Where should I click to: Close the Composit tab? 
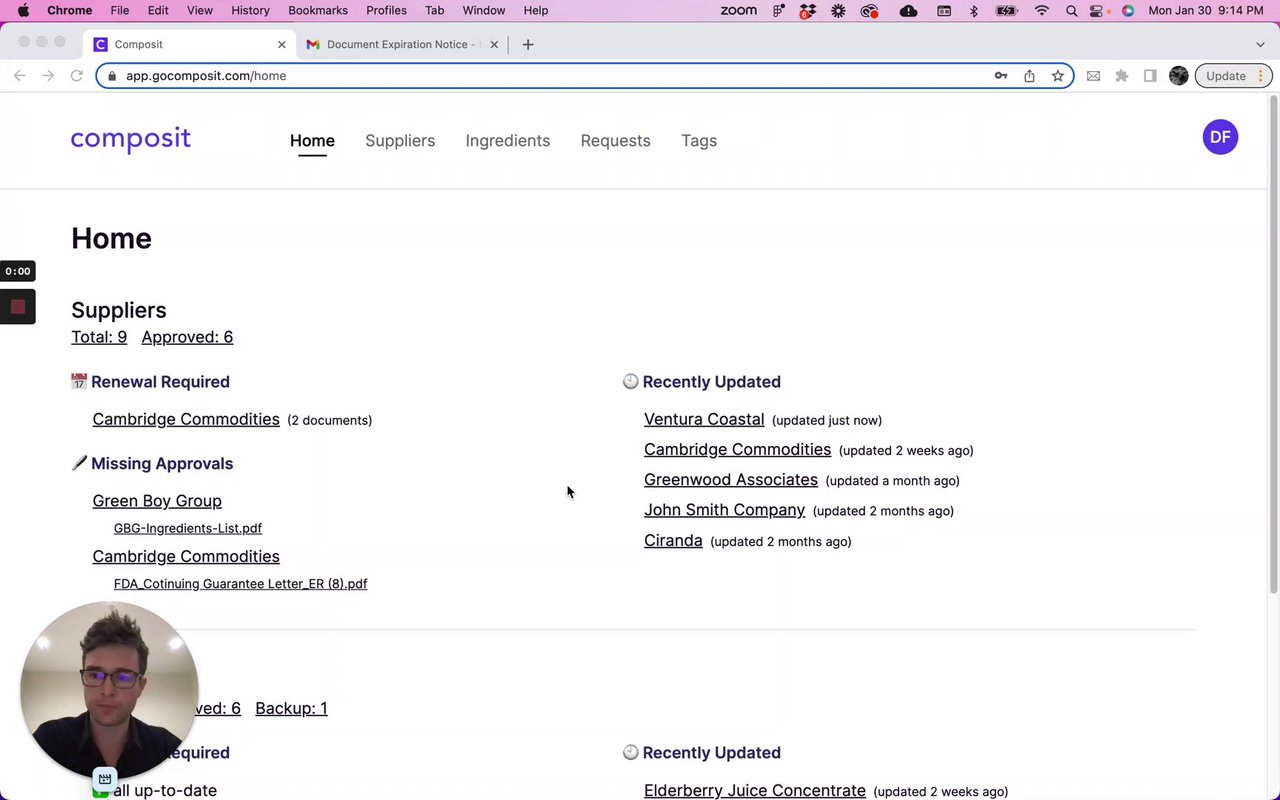point(282,44)
